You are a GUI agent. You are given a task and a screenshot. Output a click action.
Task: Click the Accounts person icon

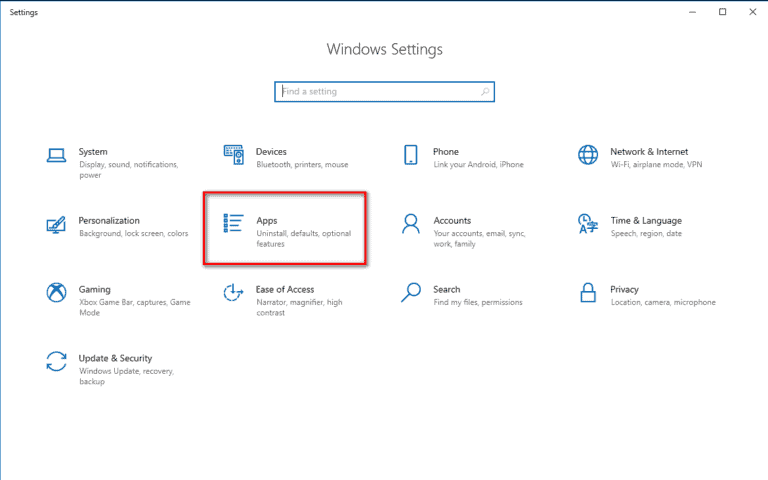click(x=410, y=223)
